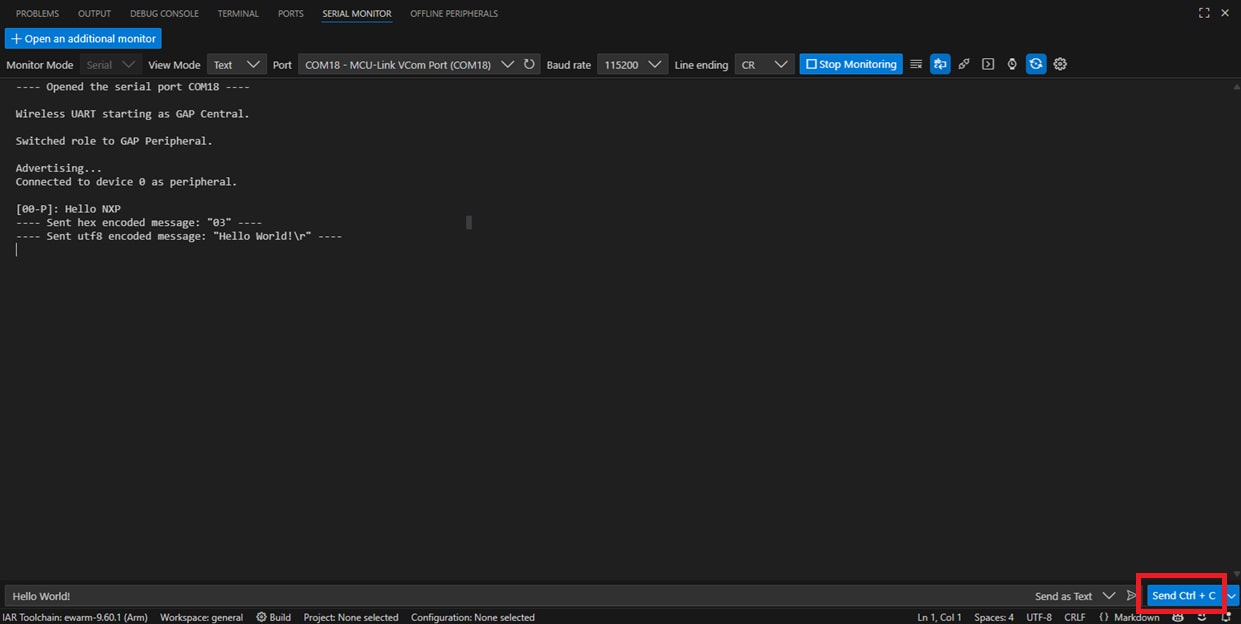Open the Line ending dropdown set to CR

tap(764, 63)
